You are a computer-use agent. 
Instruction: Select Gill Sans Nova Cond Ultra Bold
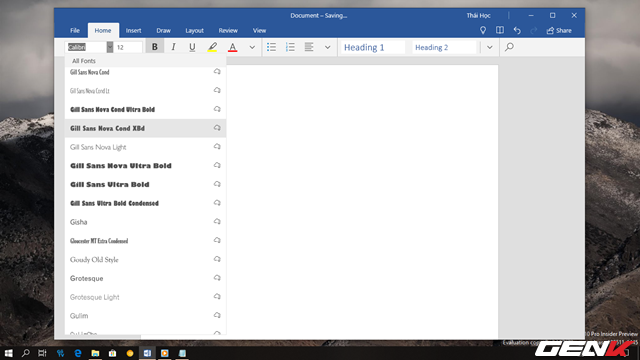[x=145, y=109]
